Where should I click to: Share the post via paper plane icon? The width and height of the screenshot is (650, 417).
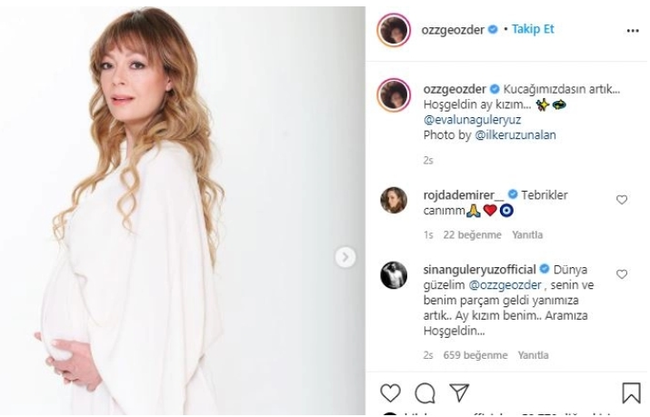[x=458, y=393]
